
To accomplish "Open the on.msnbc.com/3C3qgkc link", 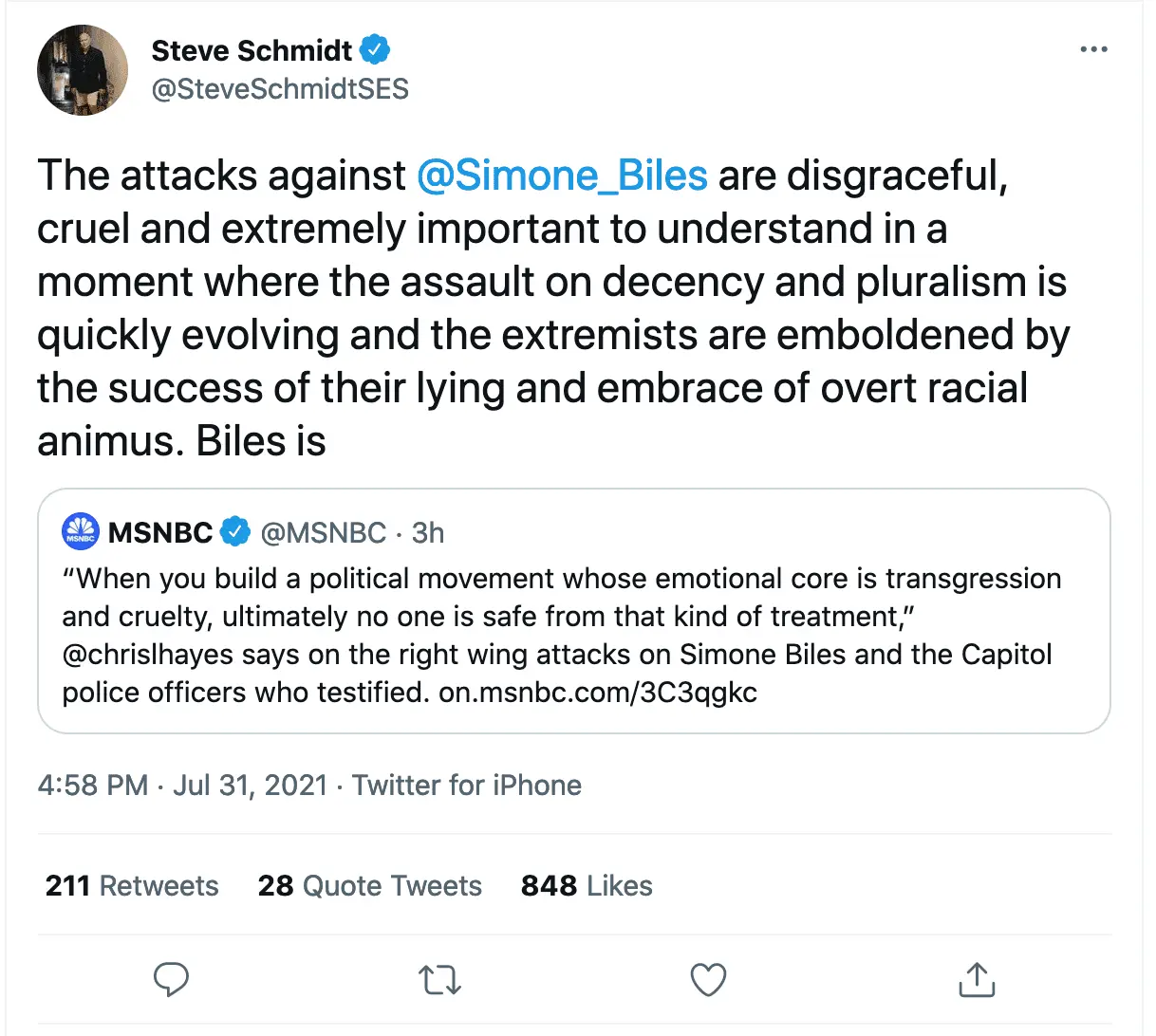I will [598, 693].
